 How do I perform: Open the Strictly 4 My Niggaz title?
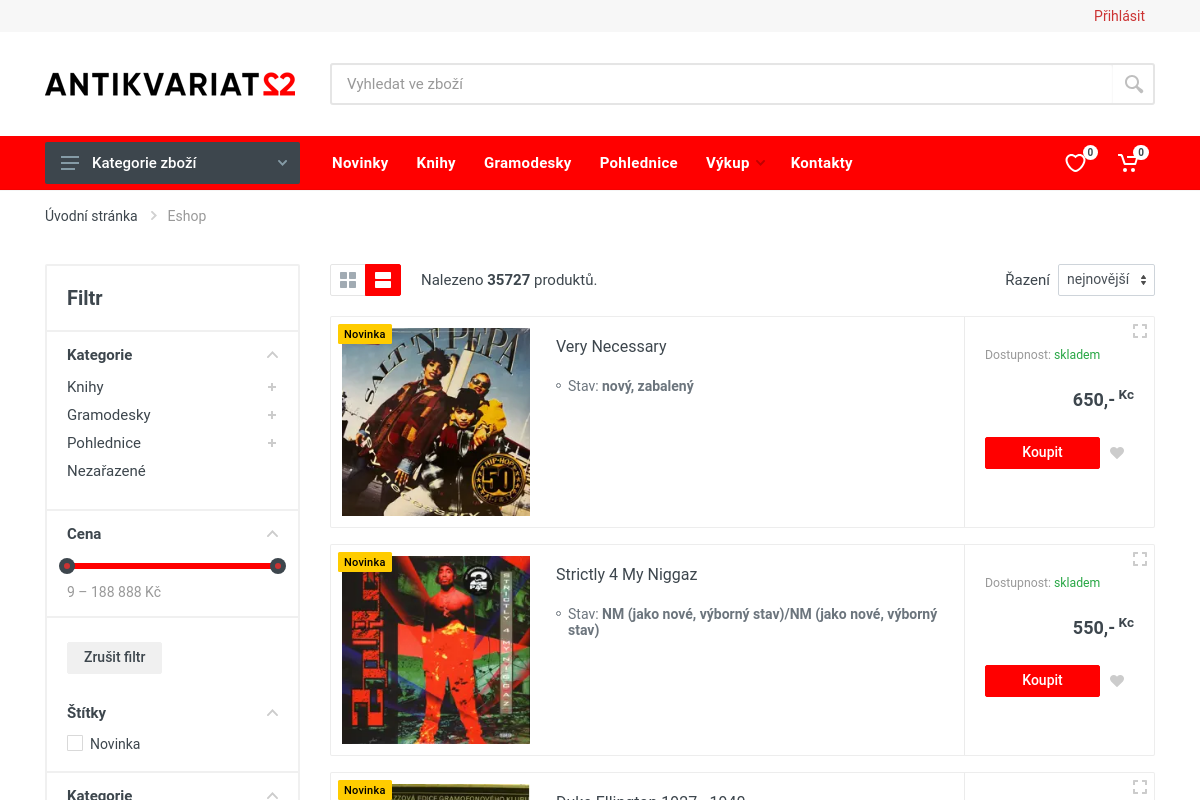click(627, 574)
